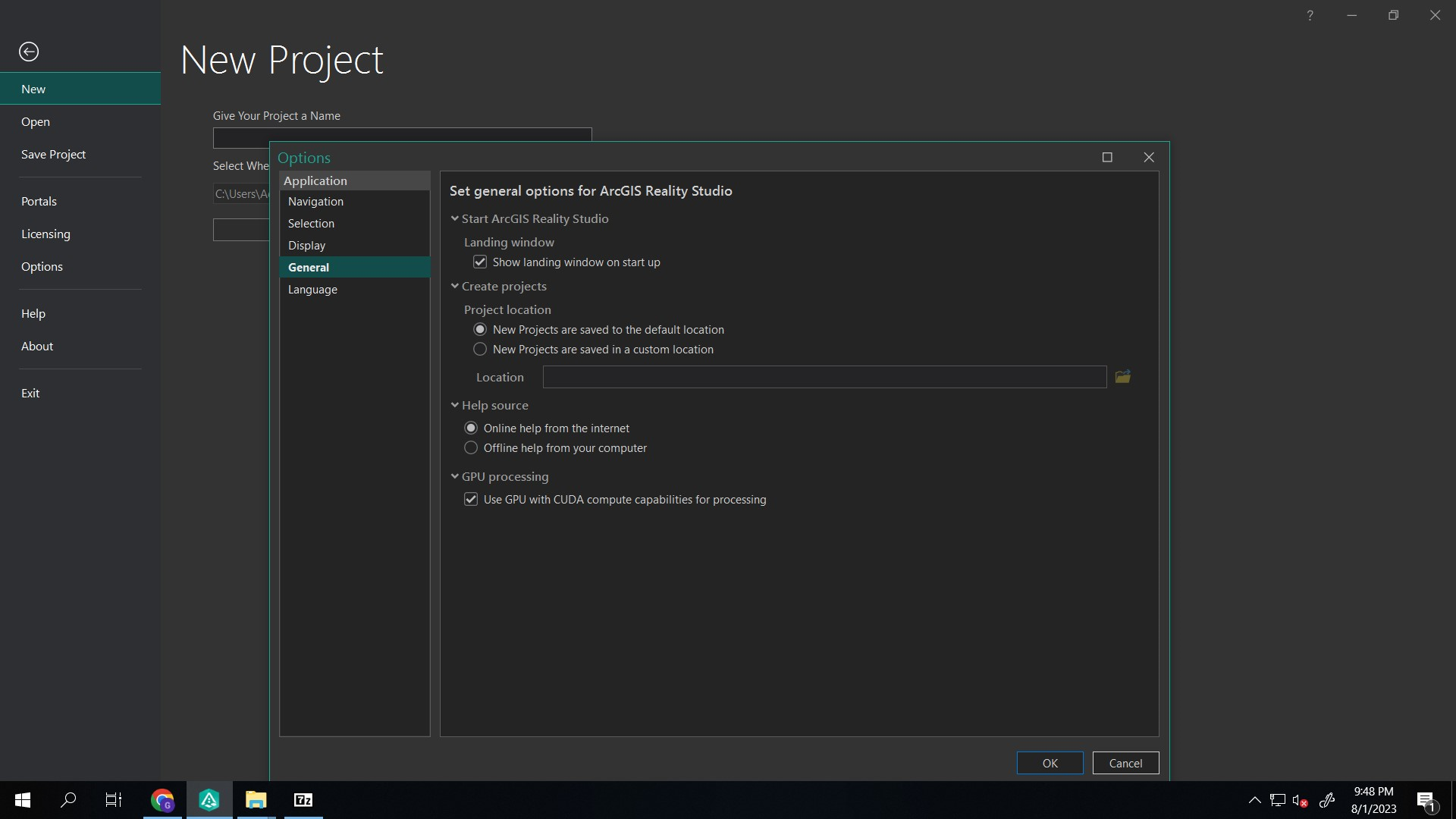Open Windows taskbar search
Image resolution: width=1456 pixels, height=819 pixels.
pos(68,800)
